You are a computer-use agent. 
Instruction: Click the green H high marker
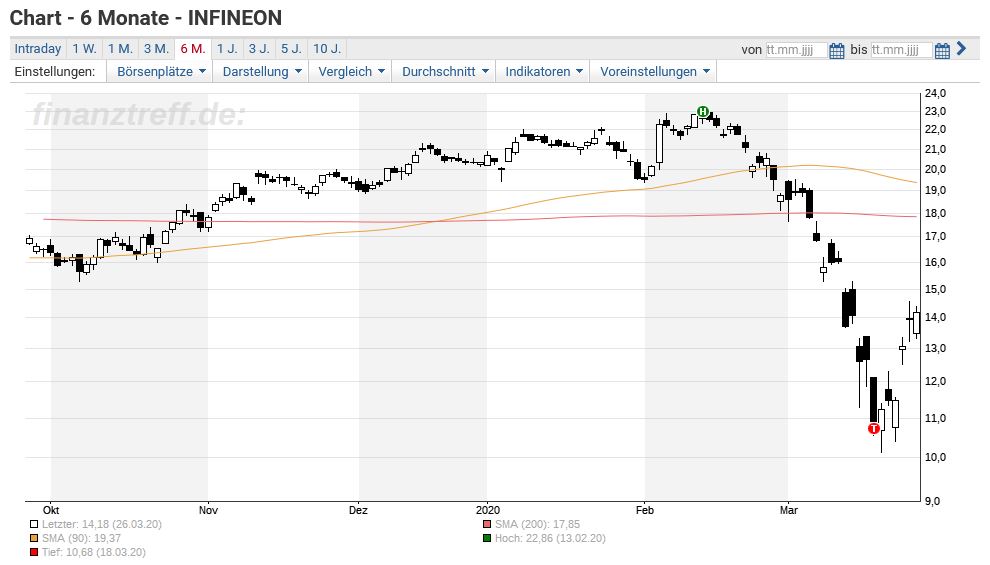point(703,112)
